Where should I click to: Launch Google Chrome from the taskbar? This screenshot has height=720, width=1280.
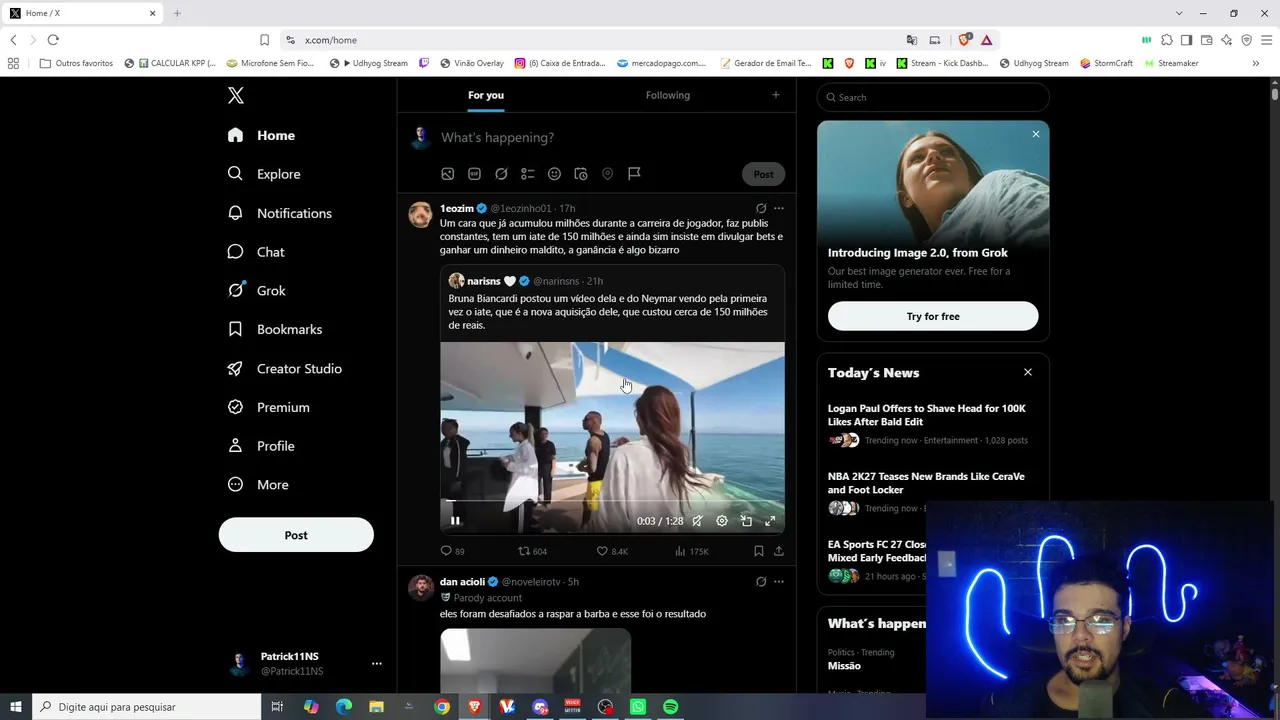tap(442, 707)
